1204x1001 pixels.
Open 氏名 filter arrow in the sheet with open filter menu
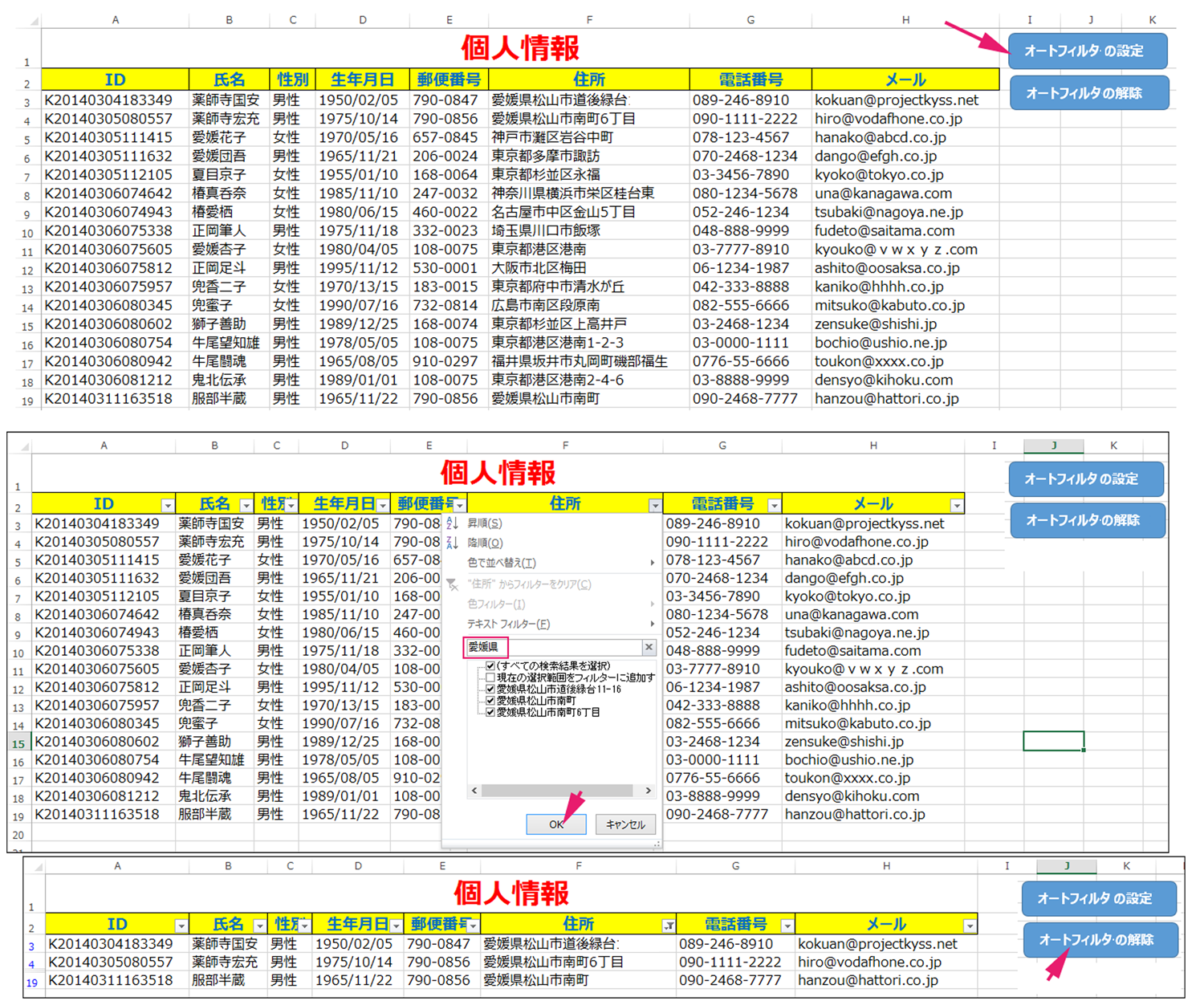[246, 506]
